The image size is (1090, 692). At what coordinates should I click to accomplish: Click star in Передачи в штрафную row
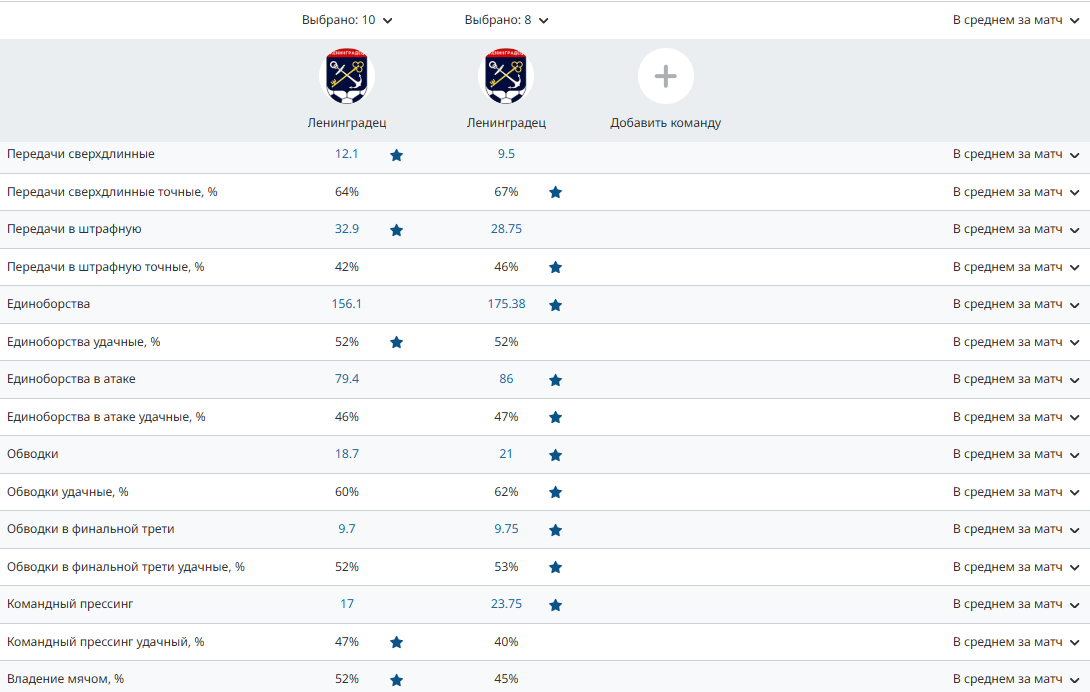click(x=396, y=230)
